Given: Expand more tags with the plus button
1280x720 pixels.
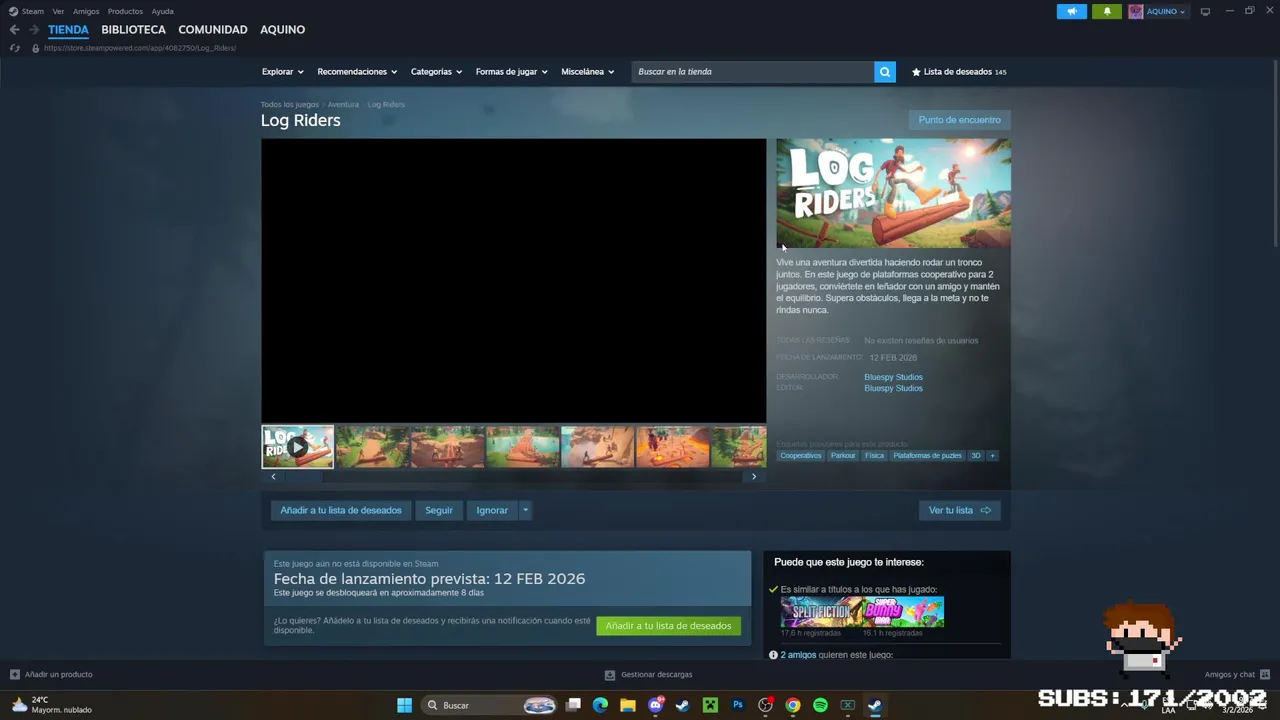Looking at the screenshot, I should click(992, 456).
